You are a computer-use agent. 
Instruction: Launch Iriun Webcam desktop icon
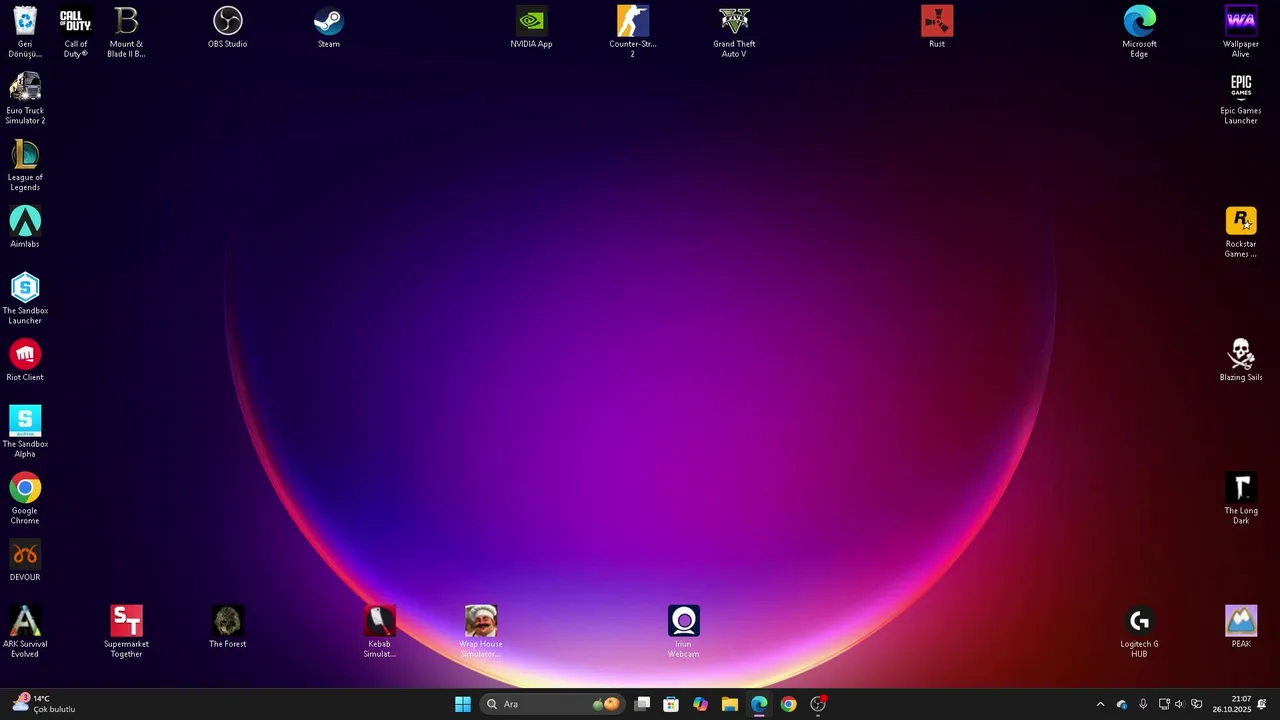pyautogui.click(x=684, y=632)
